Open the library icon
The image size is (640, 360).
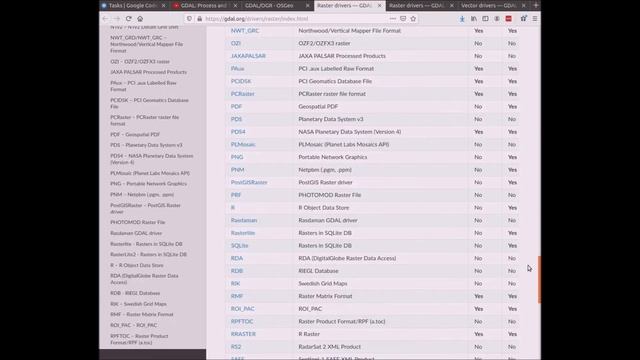(474, 19)
